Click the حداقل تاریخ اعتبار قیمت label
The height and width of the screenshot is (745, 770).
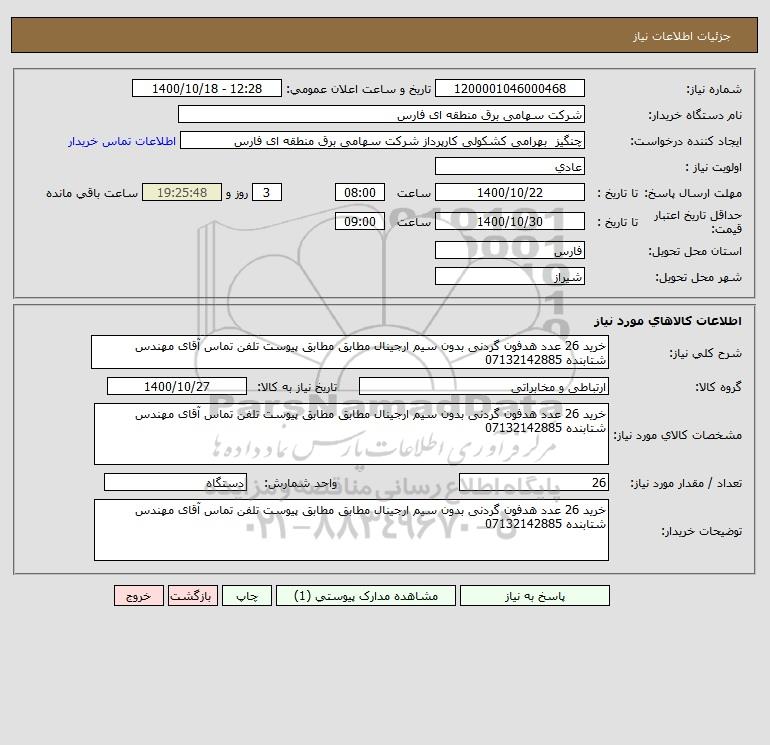coord(698,222)
